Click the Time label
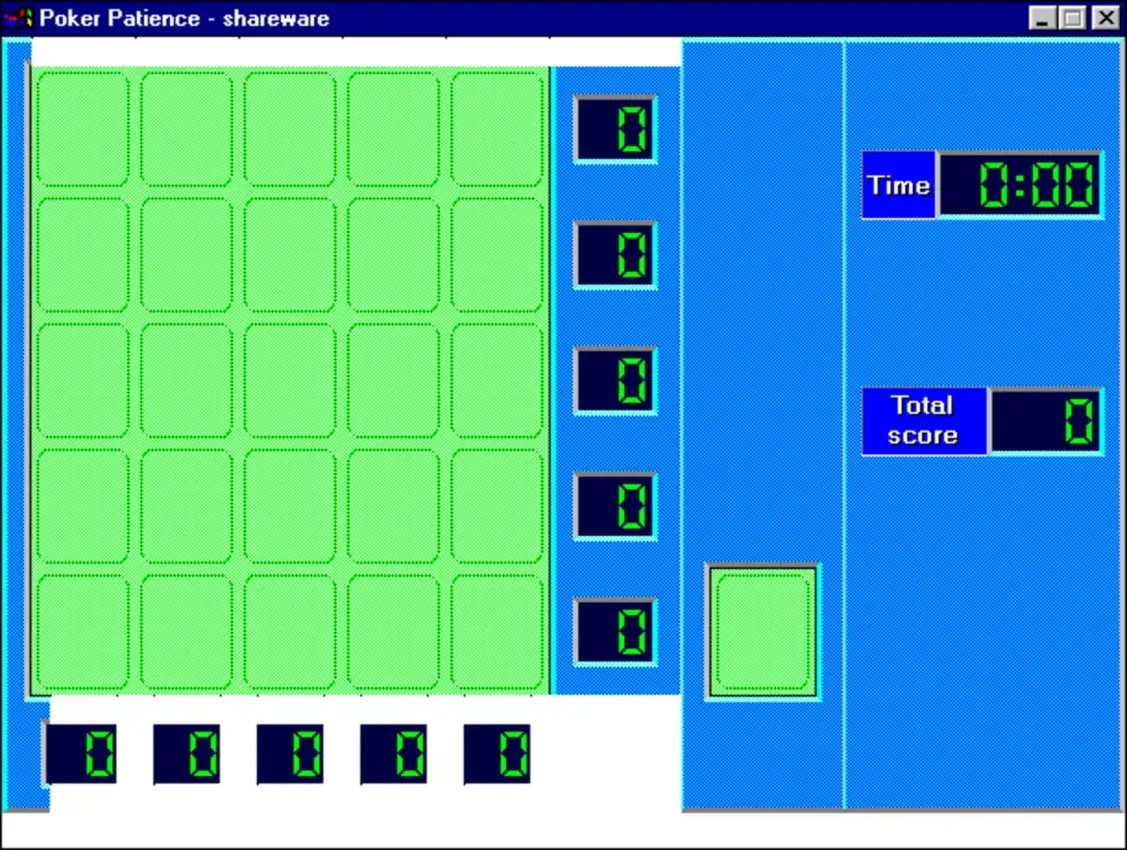 pos(898,185)
